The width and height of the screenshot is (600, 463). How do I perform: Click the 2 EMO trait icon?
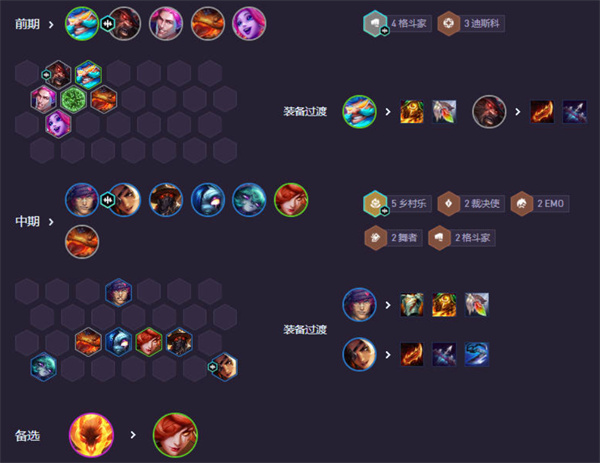[521, 204]
